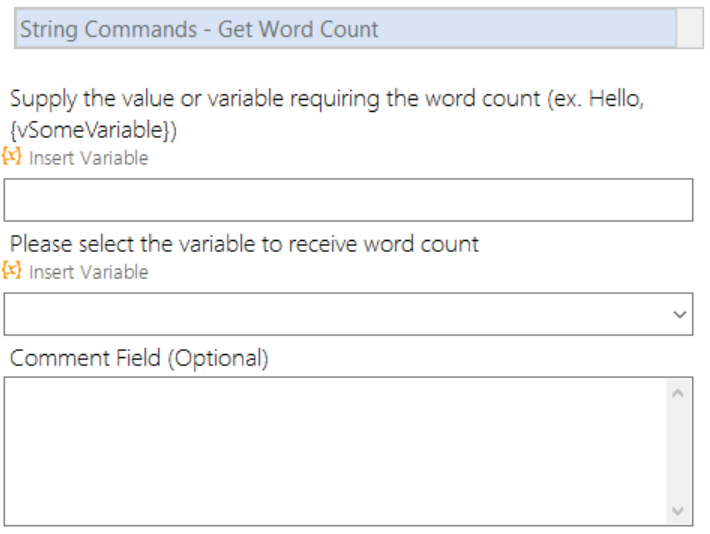The width and height of the screenshot is (710, 534).
Task: Click Insert Variable under receive word count prompt
Action: pos(89,272)
